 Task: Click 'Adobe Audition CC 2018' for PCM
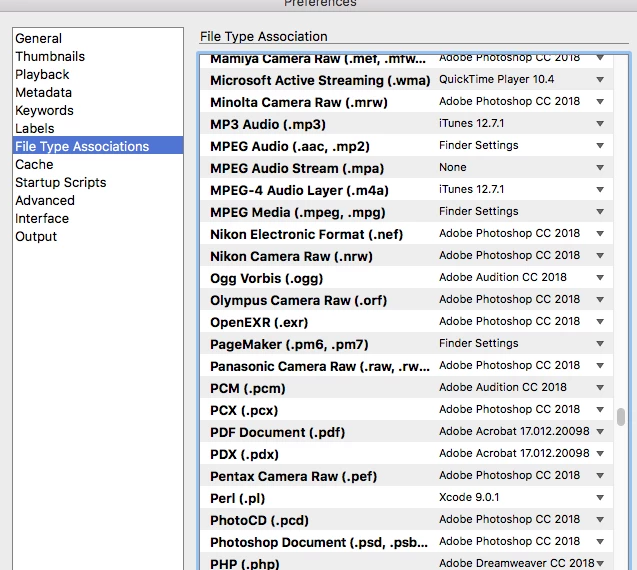[503, 387]
